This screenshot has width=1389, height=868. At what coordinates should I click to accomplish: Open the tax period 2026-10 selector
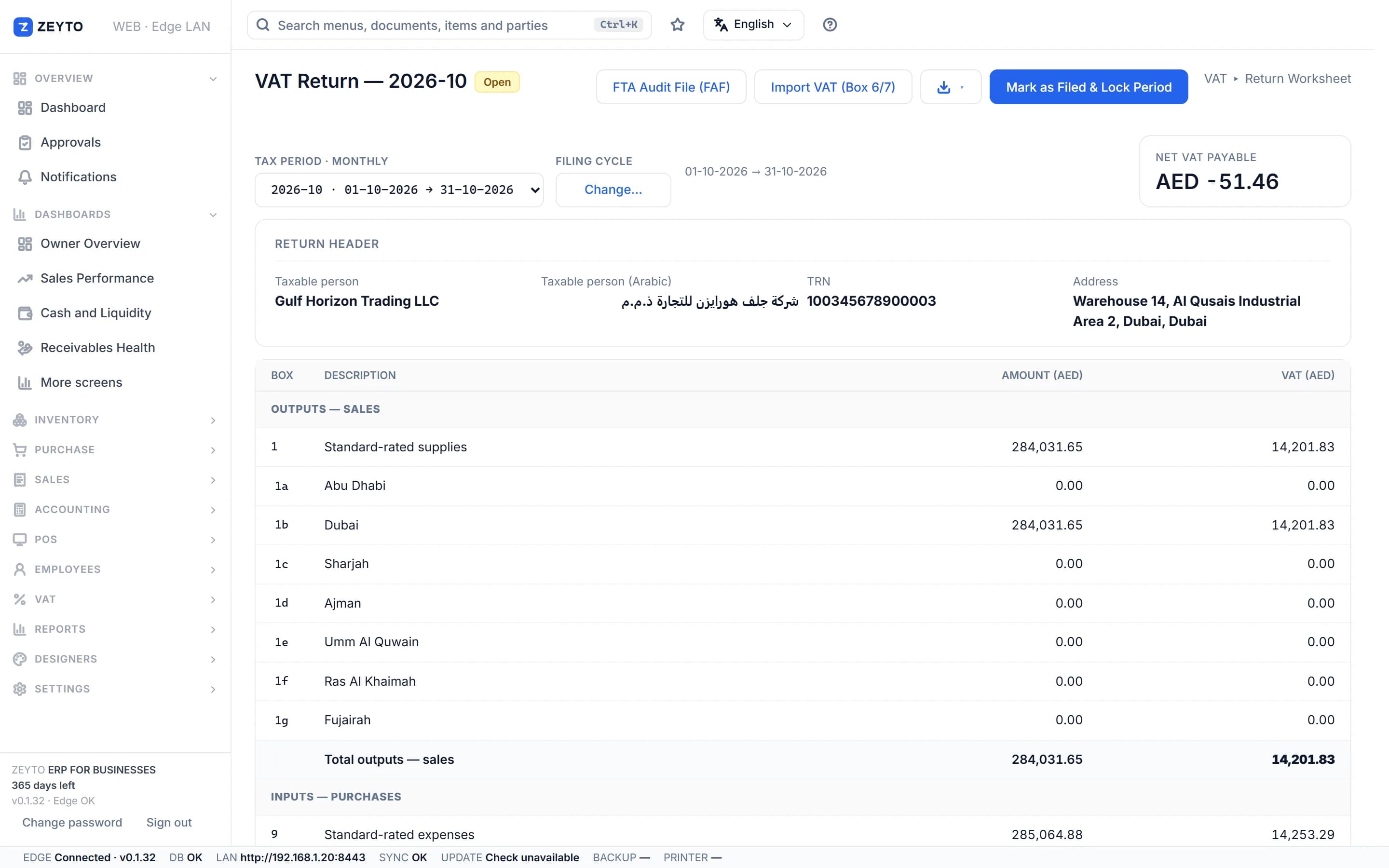(x=399, y=190)
